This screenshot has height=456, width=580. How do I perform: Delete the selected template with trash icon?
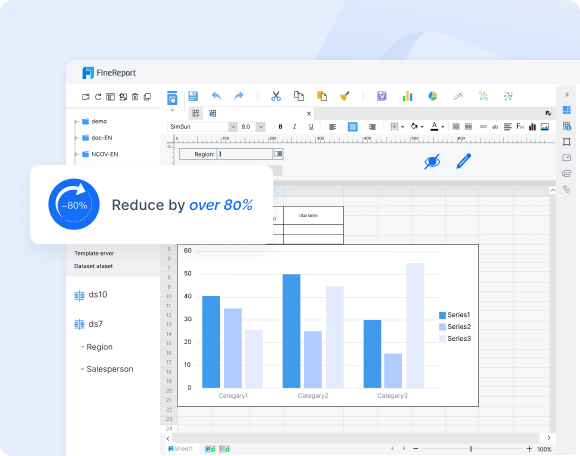(135, 97)
